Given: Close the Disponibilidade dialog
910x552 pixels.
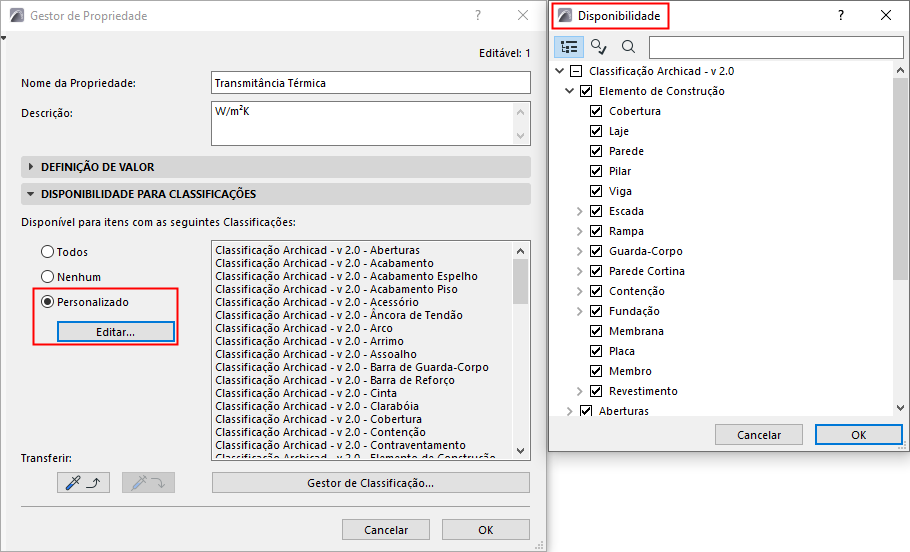Looking at the screenshot, I should (886, 16).
